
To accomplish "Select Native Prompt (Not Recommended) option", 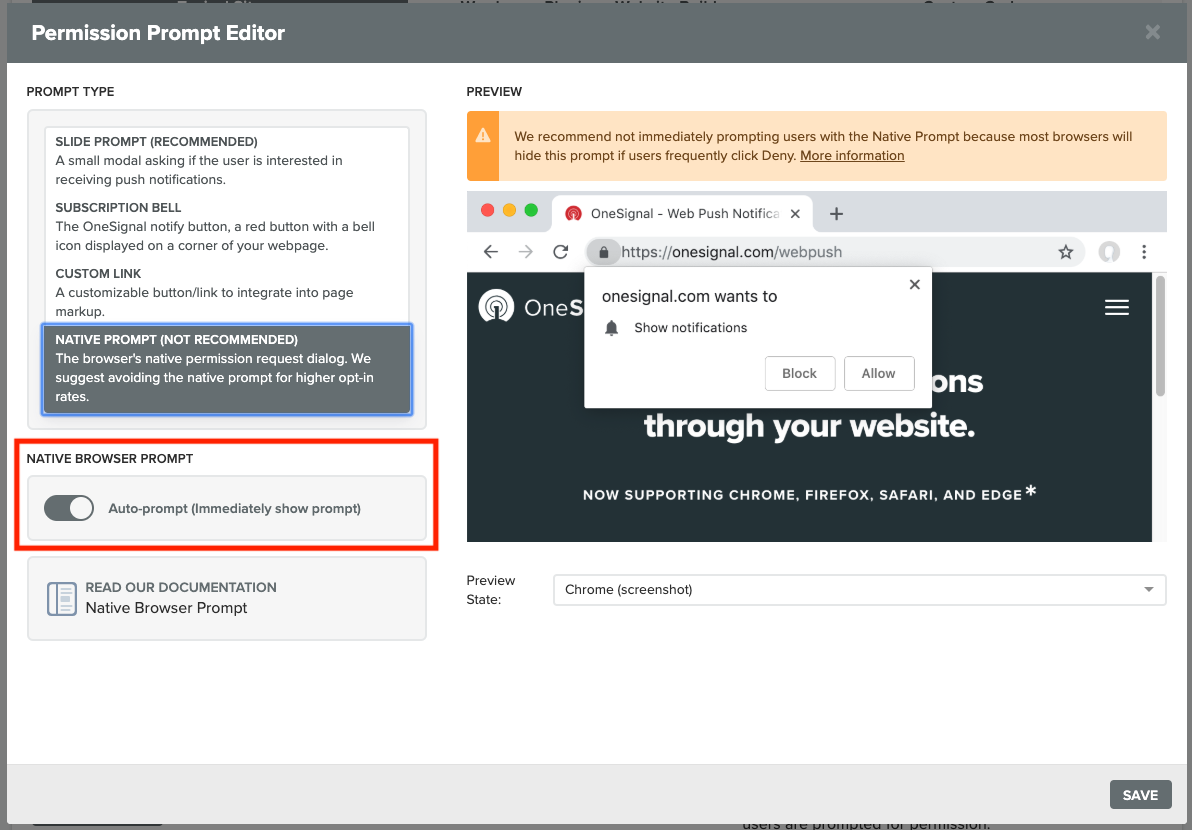I will [227, 369].
